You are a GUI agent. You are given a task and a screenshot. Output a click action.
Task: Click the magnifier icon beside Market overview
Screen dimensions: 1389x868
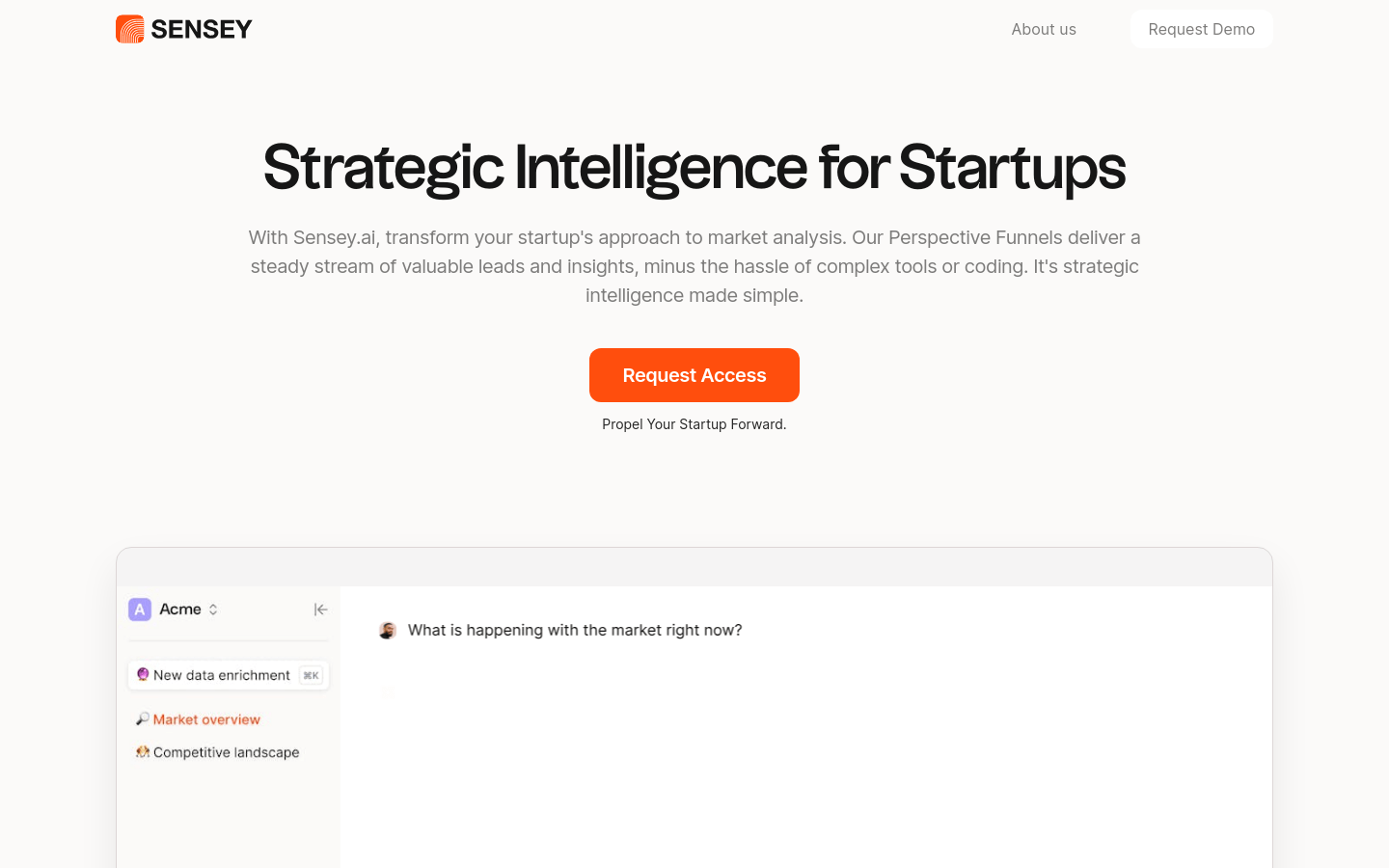[x=143, y=719]
